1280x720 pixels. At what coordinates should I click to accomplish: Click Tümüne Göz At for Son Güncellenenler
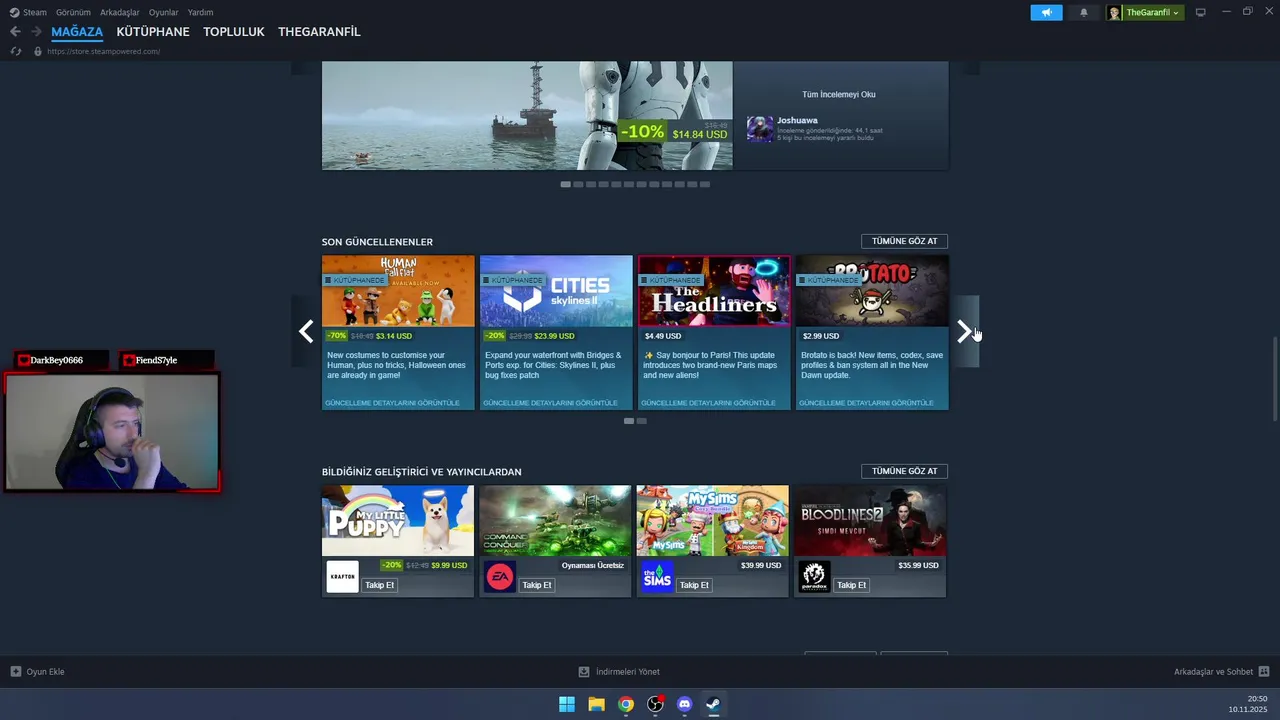(904, 241)
